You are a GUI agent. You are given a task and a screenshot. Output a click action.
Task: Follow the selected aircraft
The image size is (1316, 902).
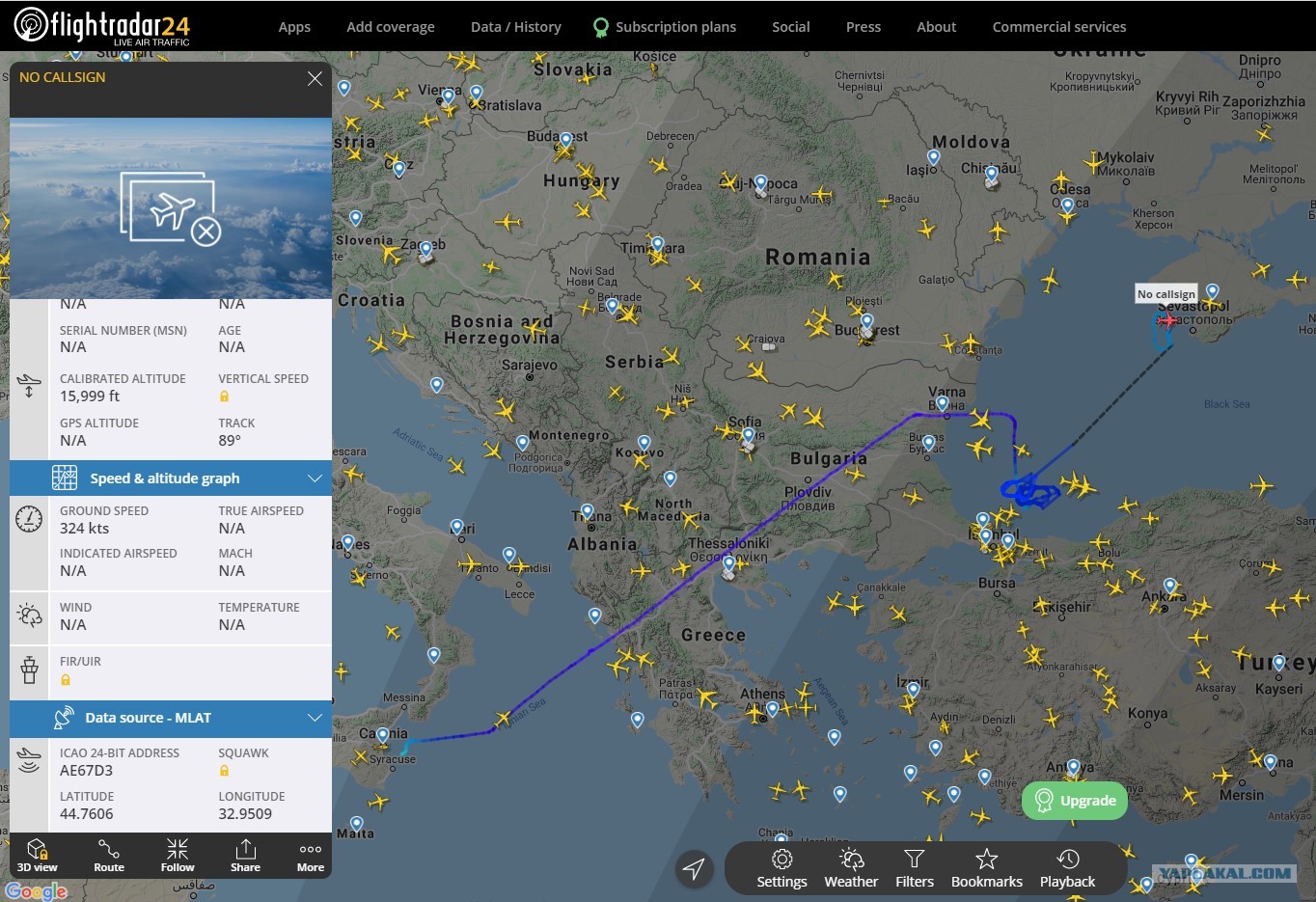coord(178,856)
